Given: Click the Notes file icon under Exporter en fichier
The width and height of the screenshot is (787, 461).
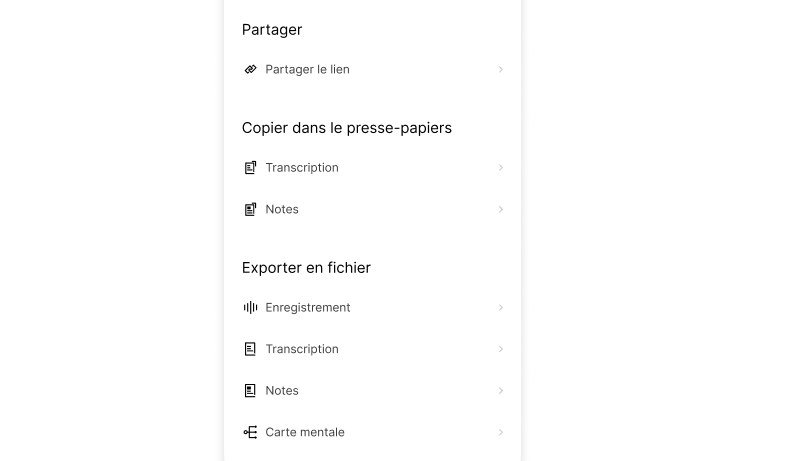Looking at the screenshot, I should tap(250, 391).
